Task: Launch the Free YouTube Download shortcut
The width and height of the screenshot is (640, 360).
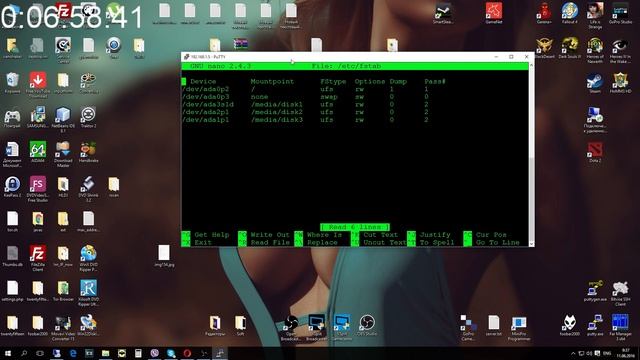Action: click(38, 84)
